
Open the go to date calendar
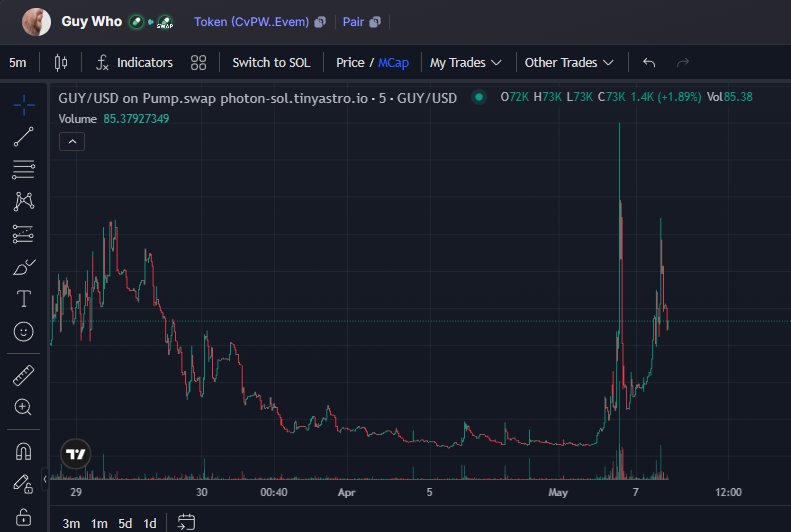point(186,522)
